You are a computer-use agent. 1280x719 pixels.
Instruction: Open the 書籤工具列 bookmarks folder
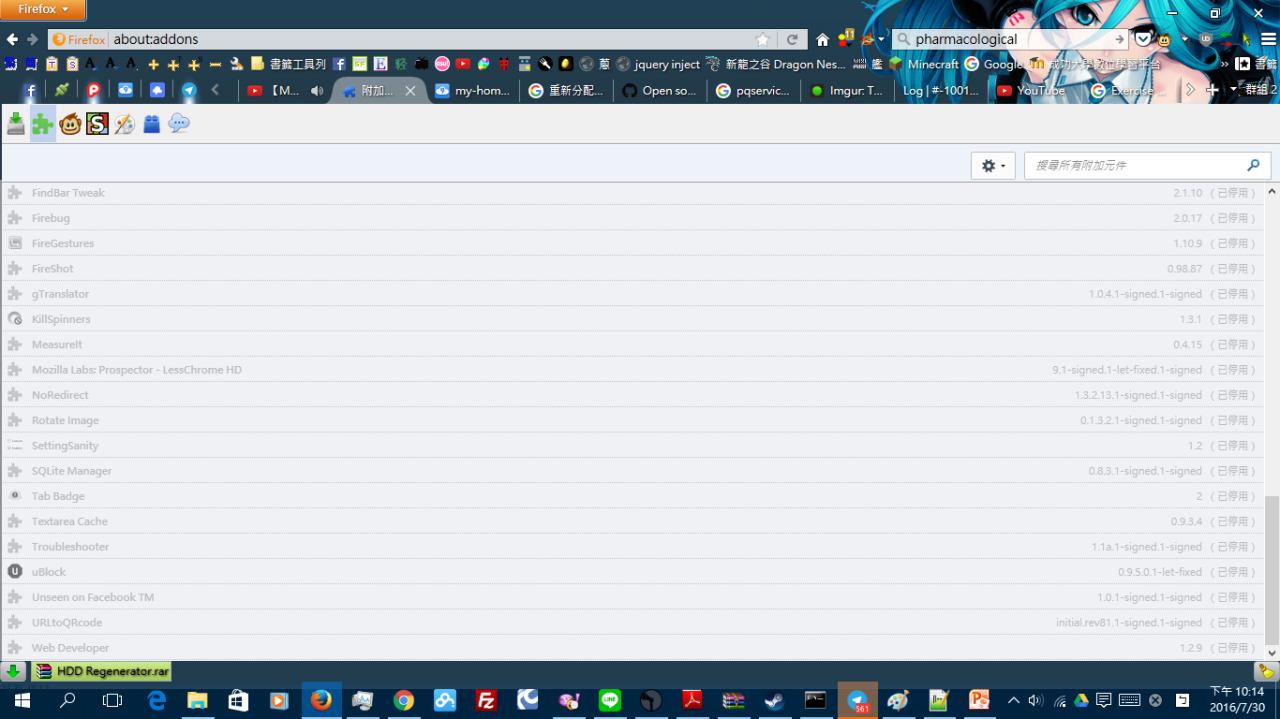(289, 64)
